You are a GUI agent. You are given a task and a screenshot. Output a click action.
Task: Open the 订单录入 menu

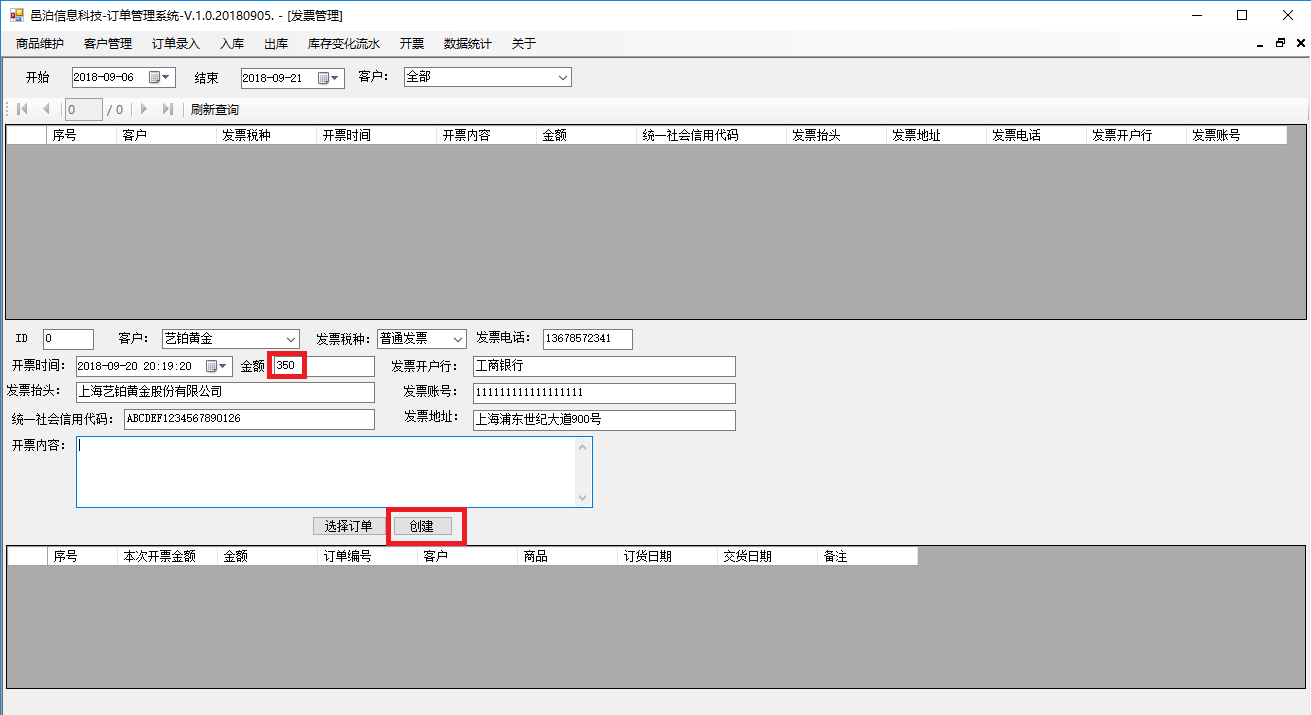click(x=176, y=43)
